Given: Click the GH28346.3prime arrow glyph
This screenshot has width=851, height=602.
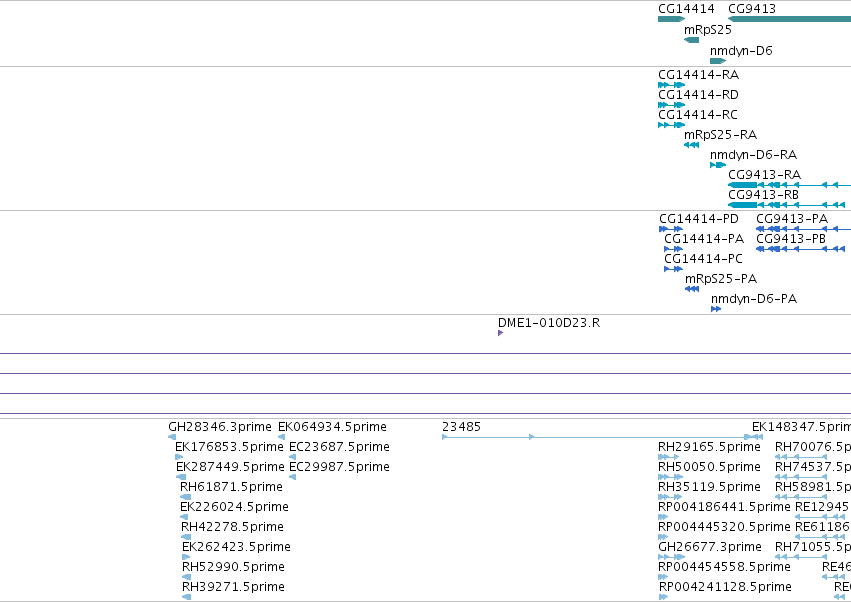Looking at the screenshot, I should [x=172, y=437].
